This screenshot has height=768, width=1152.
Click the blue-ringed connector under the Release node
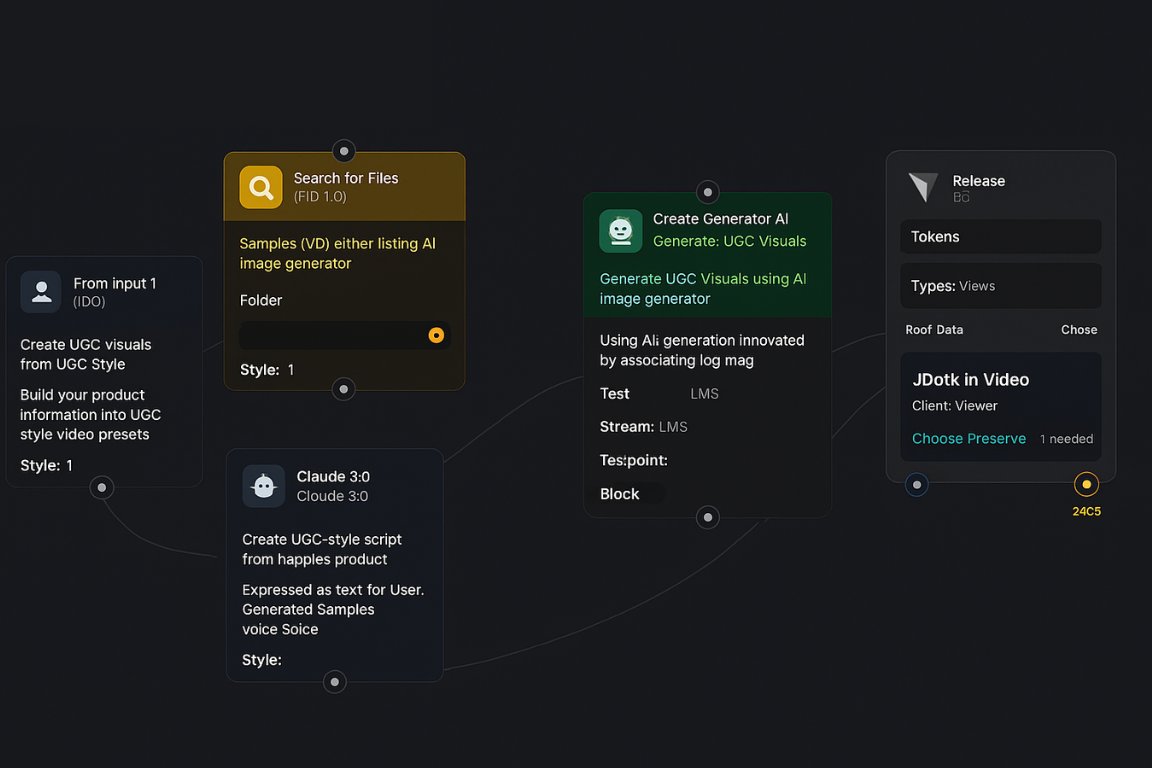tap(917, 485)
